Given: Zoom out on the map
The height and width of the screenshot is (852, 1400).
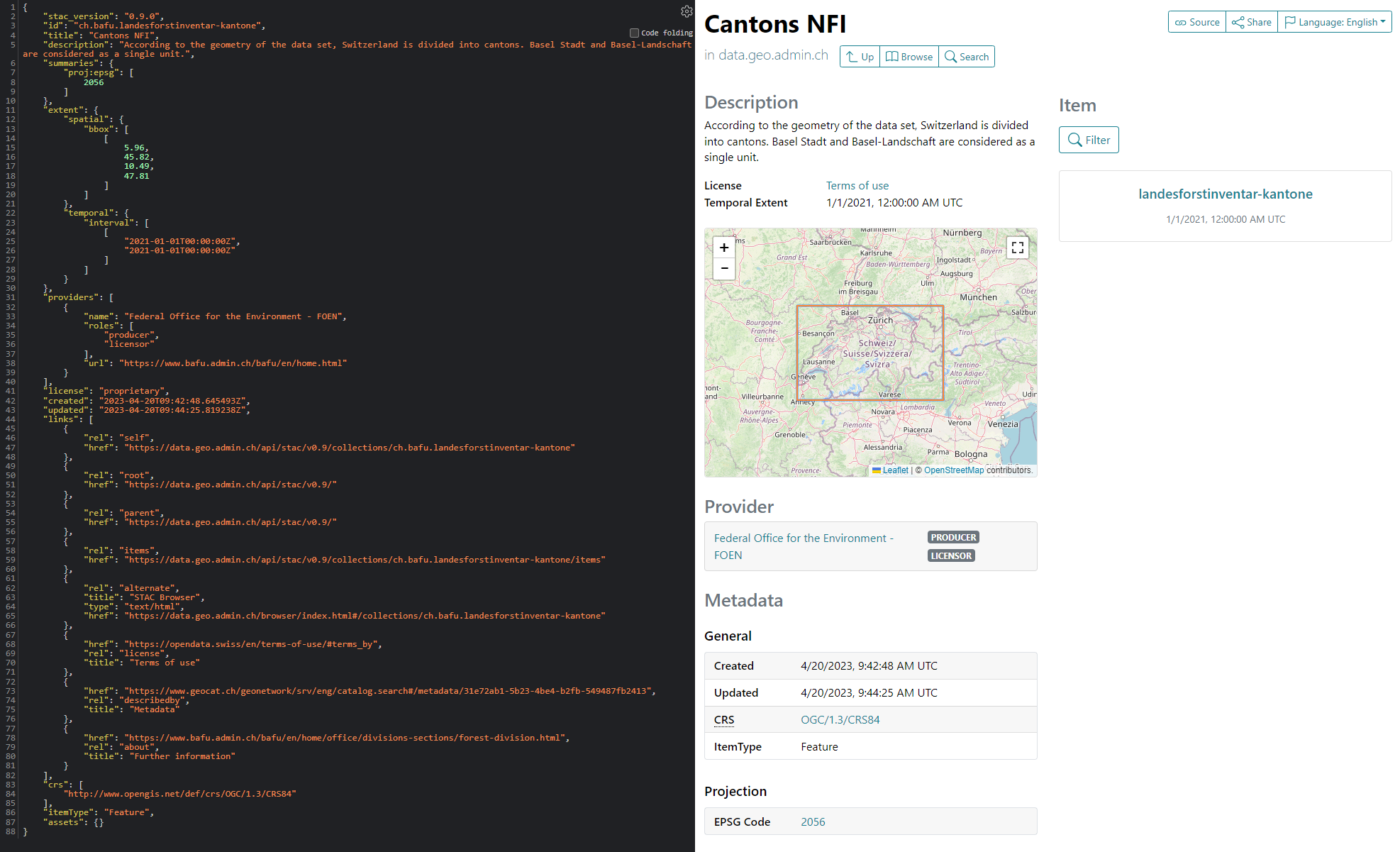Looking at the screenshot, I should pos(723,268).
